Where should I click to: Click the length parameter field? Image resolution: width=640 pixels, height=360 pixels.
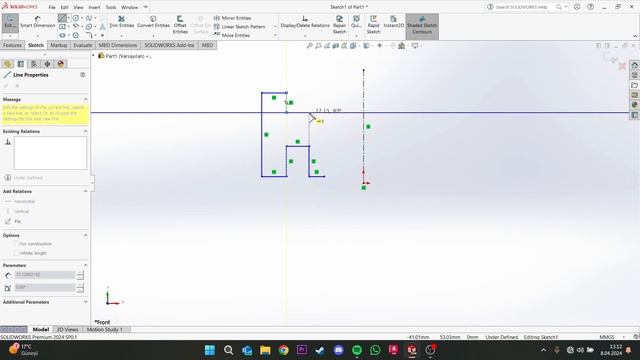point(45,275)
